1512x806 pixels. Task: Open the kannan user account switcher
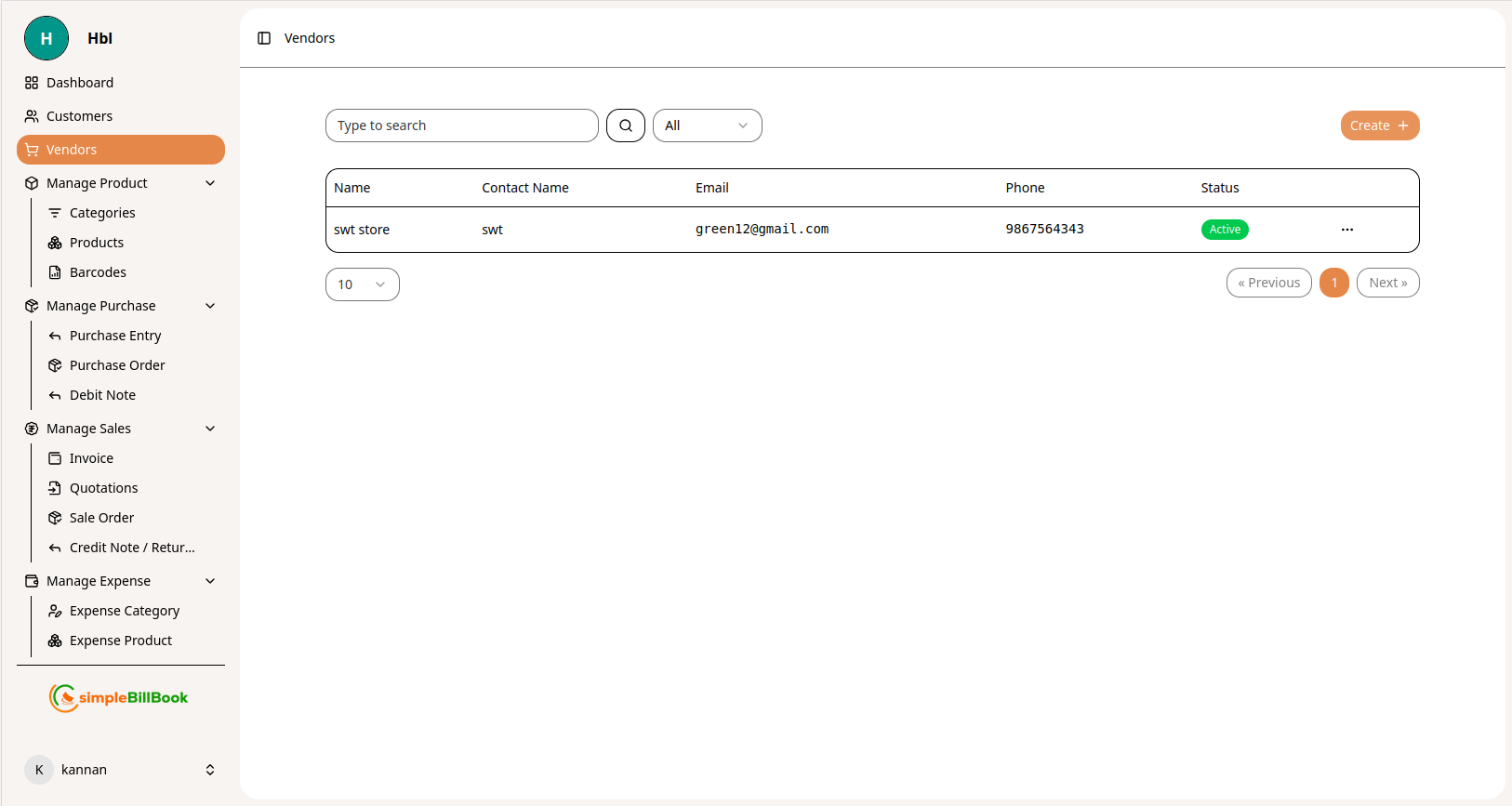[x=210, y=770]
